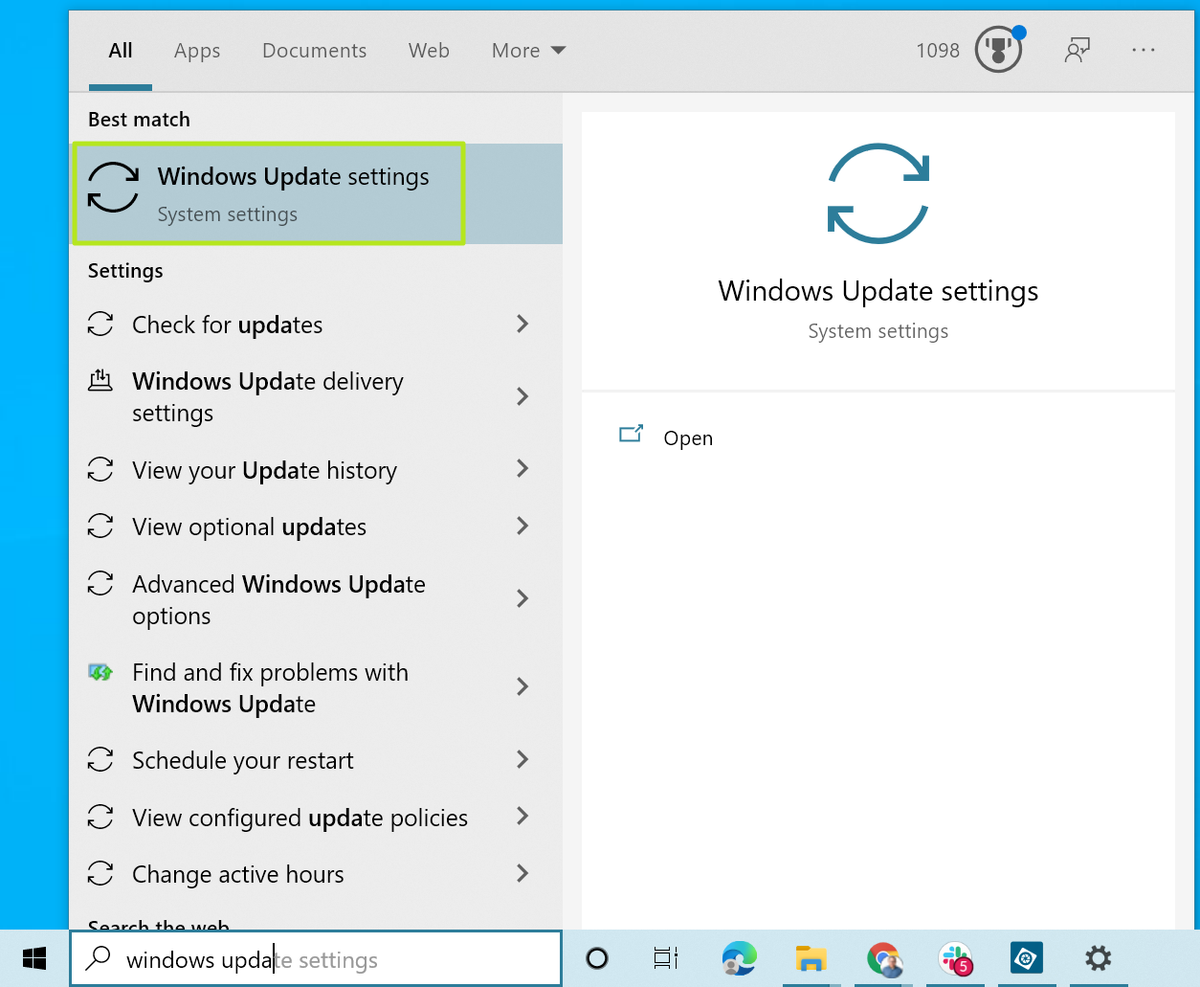Click the Microsoft Rewards trophy icon

[998, 50]
